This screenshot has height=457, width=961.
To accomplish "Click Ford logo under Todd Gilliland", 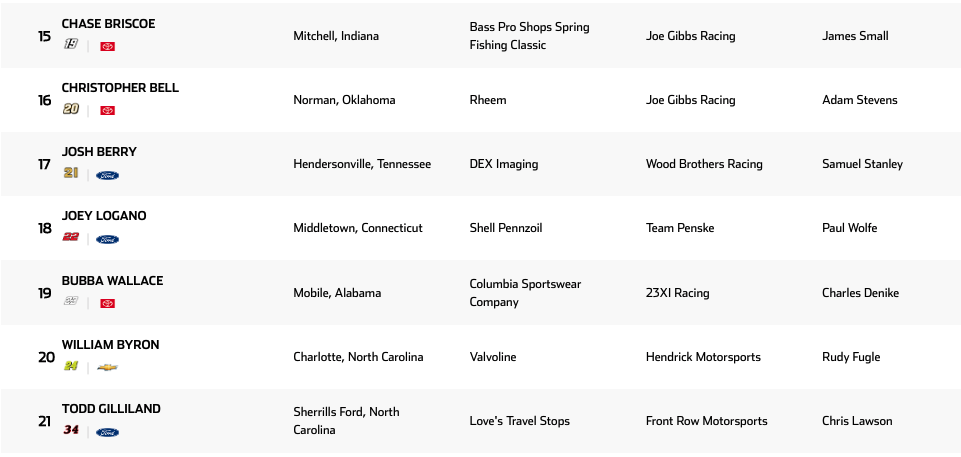I will 107,432.
